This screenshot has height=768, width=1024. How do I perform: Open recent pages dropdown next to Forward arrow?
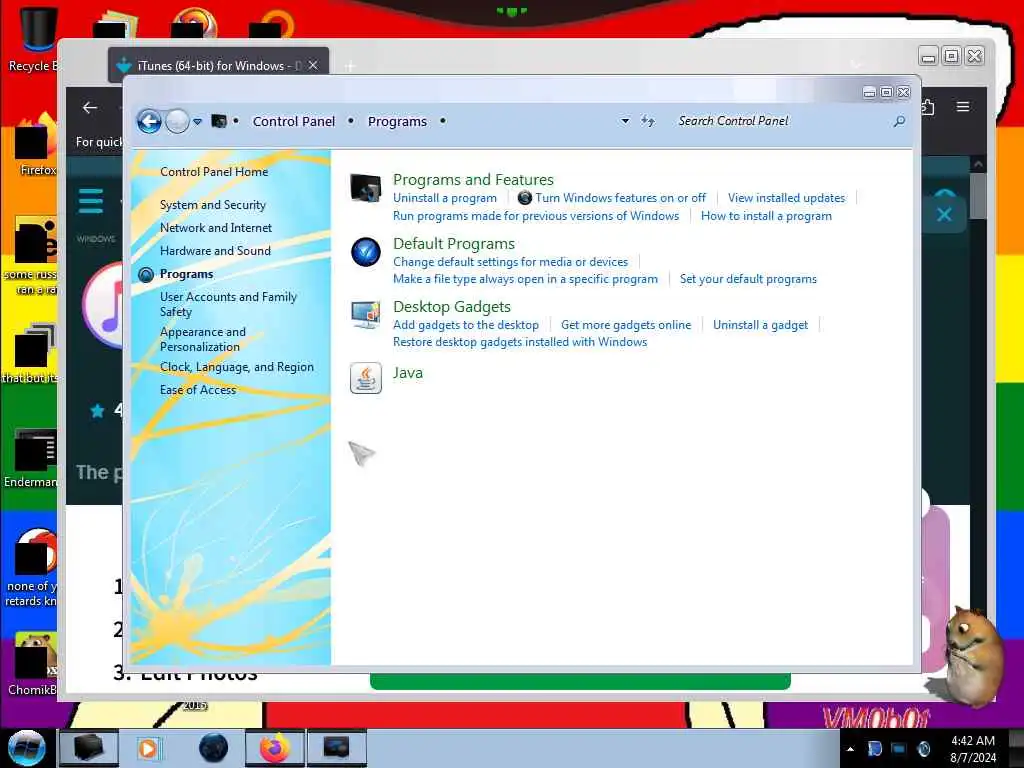pyautogui.click(x=197, y=121)
